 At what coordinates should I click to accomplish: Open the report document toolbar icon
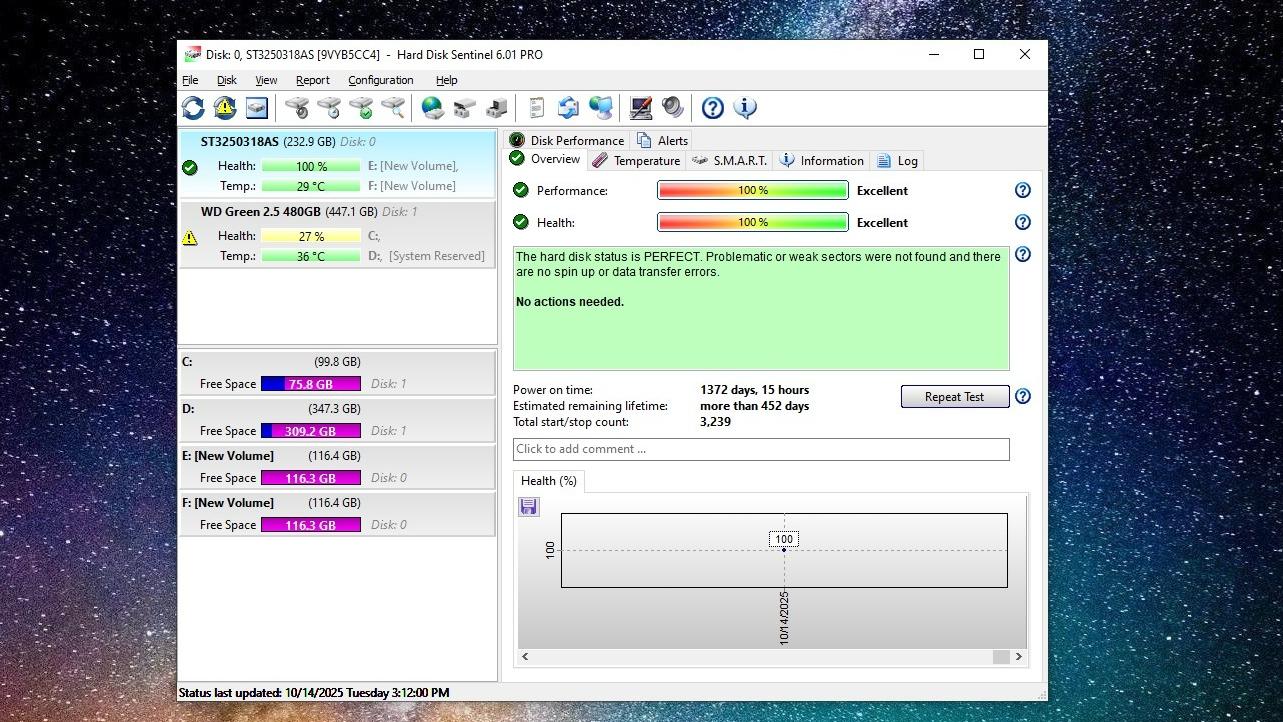coord(537,108)
